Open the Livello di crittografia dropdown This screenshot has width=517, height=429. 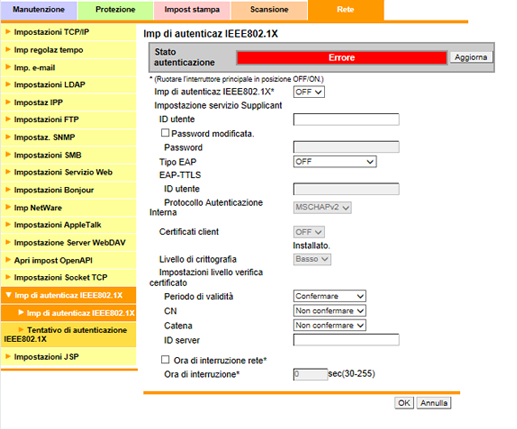pos(312,259)
